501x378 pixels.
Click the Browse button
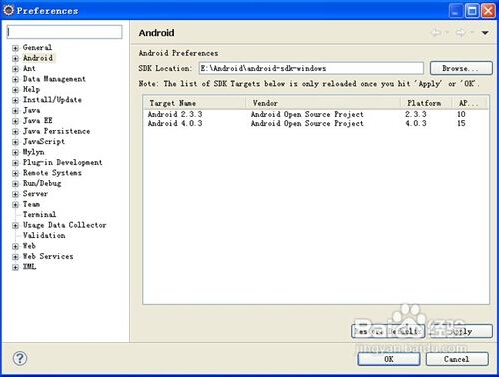(x=461, y=68)
